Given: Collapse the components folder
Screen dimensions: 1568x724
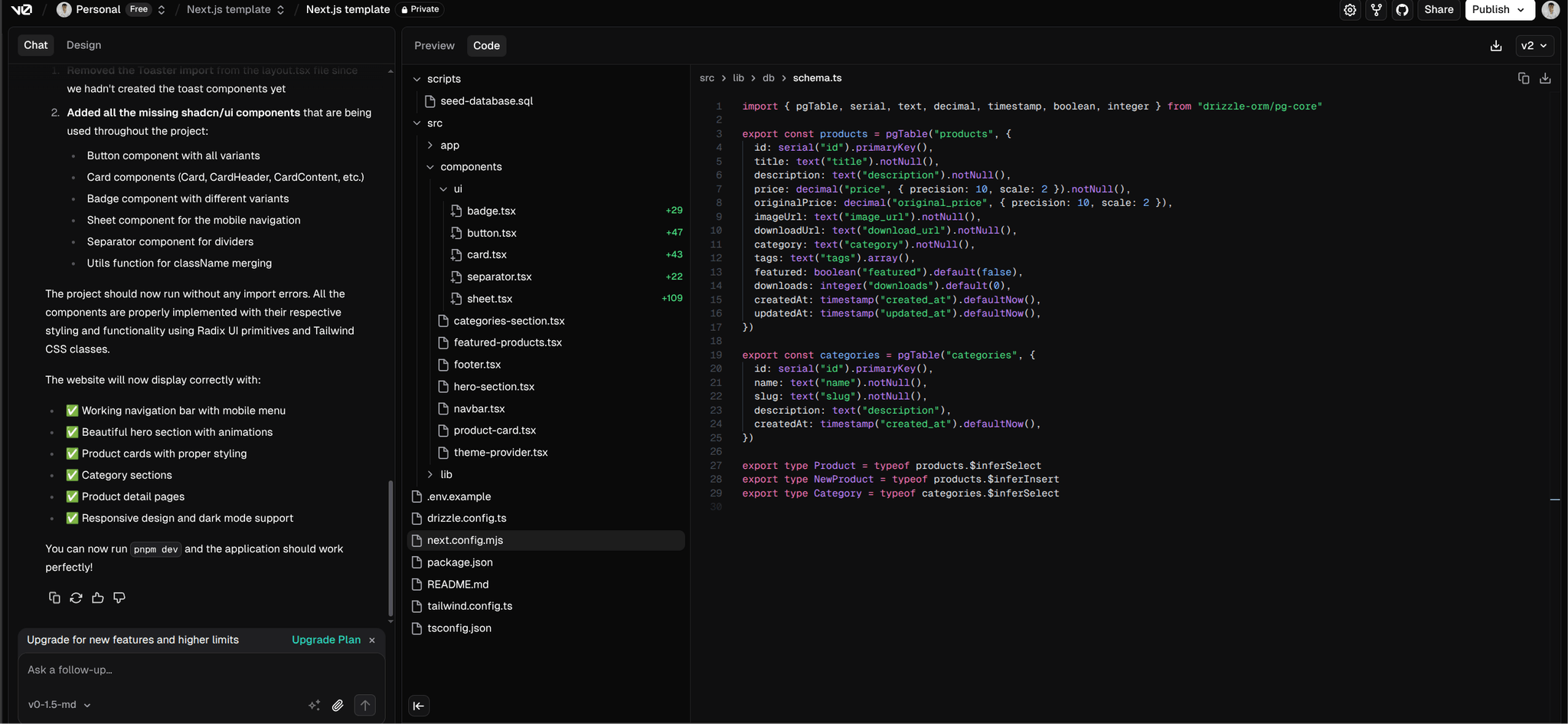Looking at the screenshot, I should 470,167.
